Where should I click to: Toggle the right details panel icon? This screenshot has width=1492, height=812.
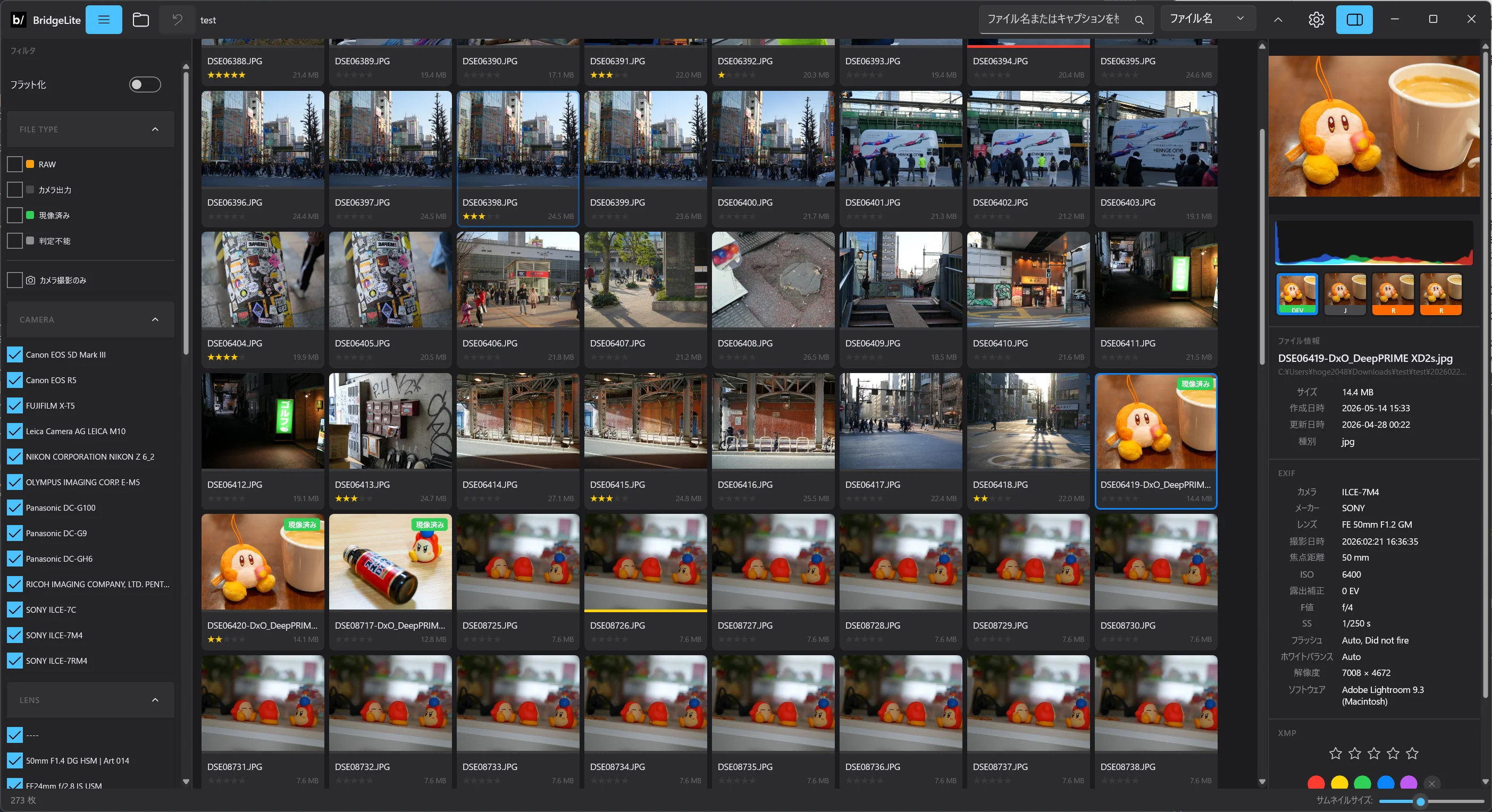1354,20
